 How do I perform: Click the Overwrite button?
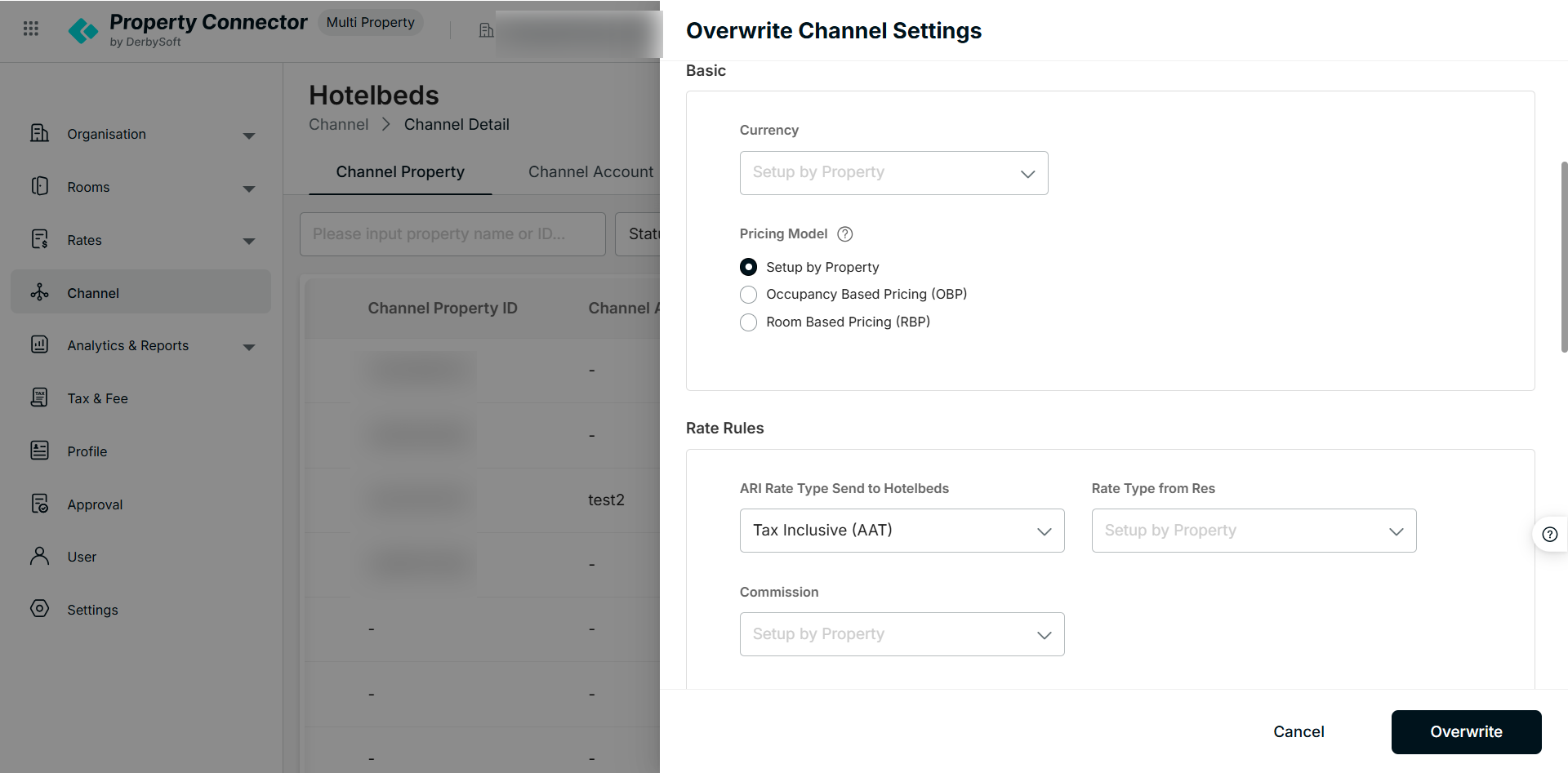coord(1466,732)
